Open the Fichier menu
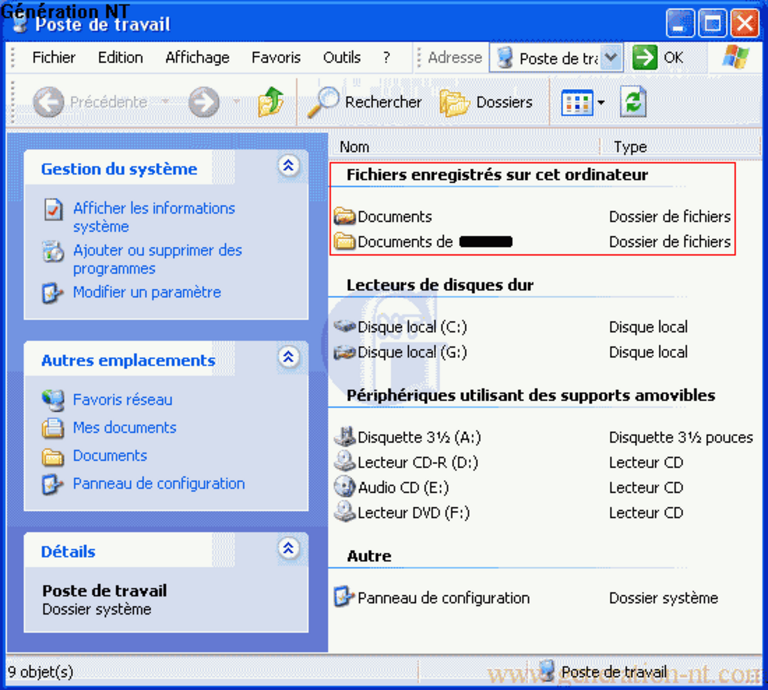 (54, 57)
